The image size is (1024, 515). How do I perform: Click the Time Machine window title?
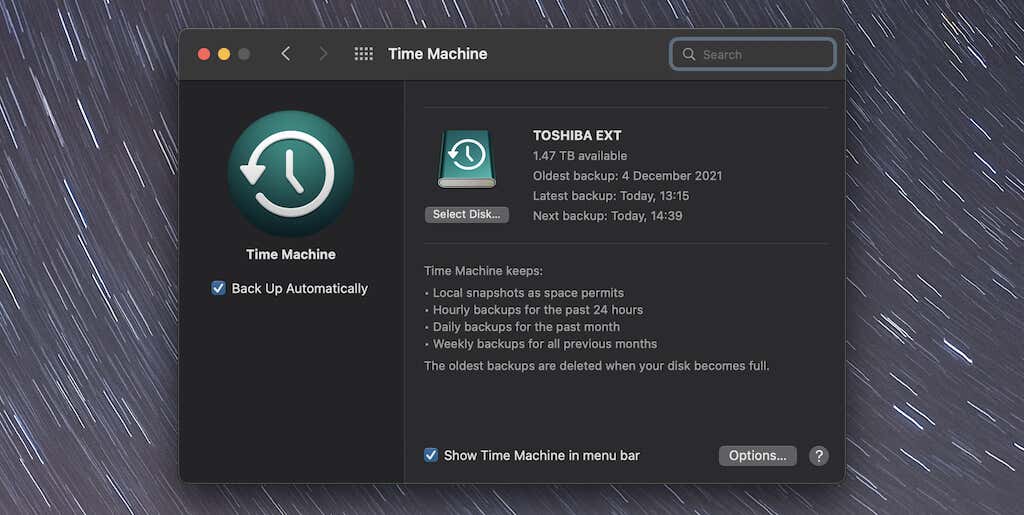click(x=438, y=54)
